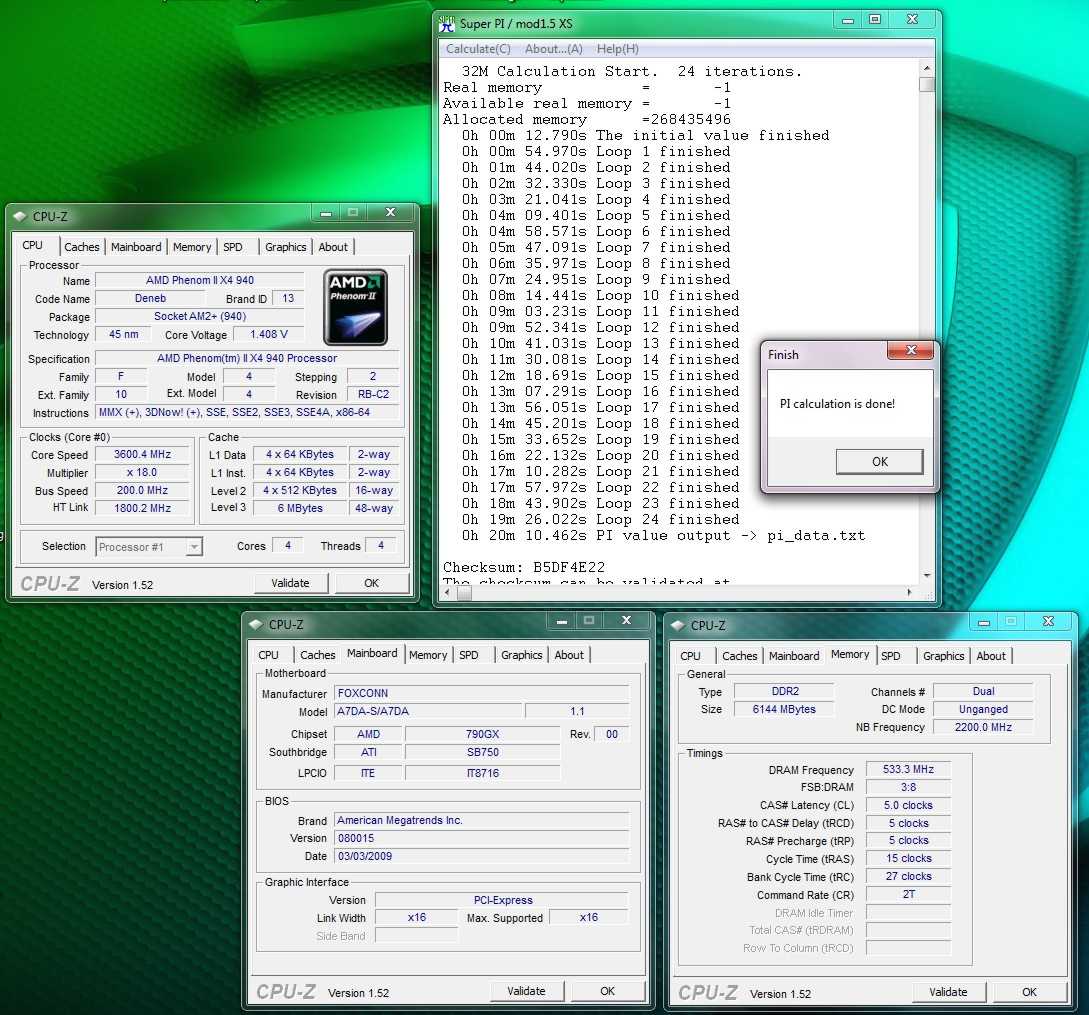The height and width of the screenshot is (1015, 1089).
Task: Click Super PI vertical scrollbar down arrow
Action: click(x=926, y=576)
